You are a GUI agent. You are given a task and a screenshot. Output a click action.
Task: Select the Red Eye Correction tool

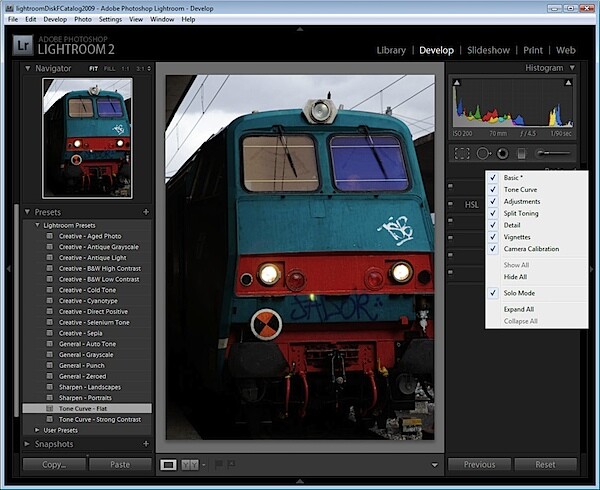point(502,154)
